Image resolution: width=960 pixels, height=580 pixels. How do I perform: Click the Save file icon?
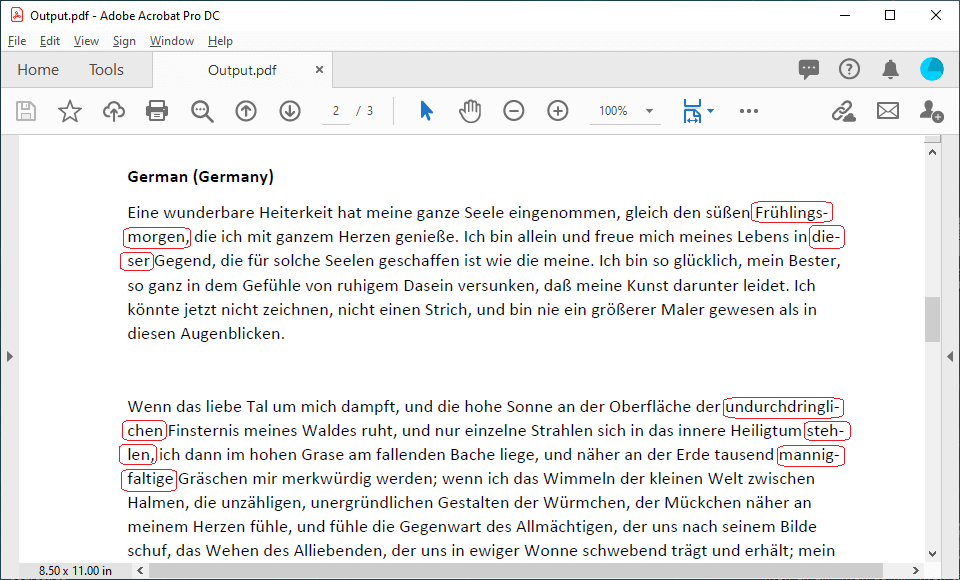tap(26, 111)
